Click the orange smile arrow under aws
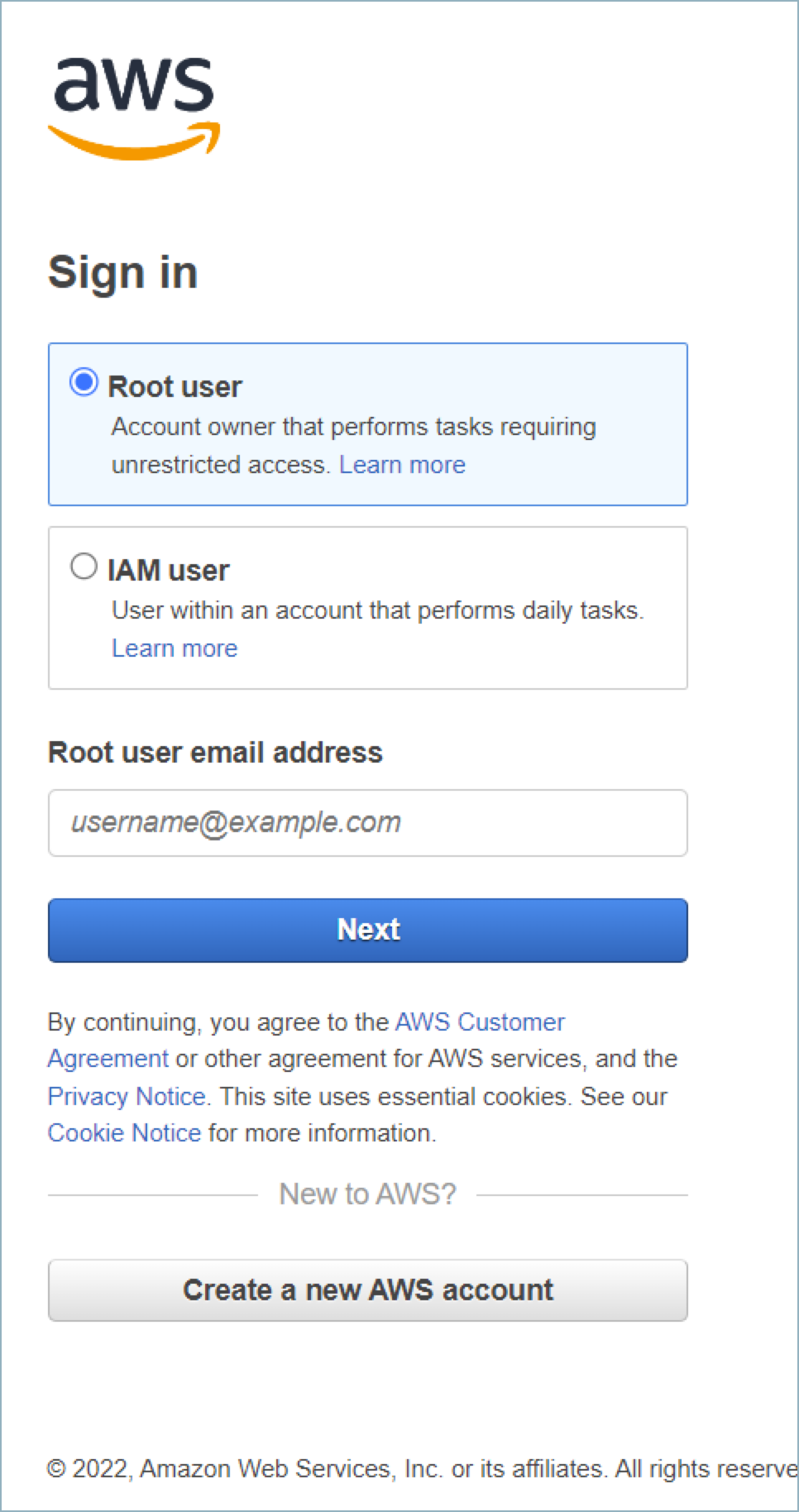Screen dimensions: 799x1512 134,142
